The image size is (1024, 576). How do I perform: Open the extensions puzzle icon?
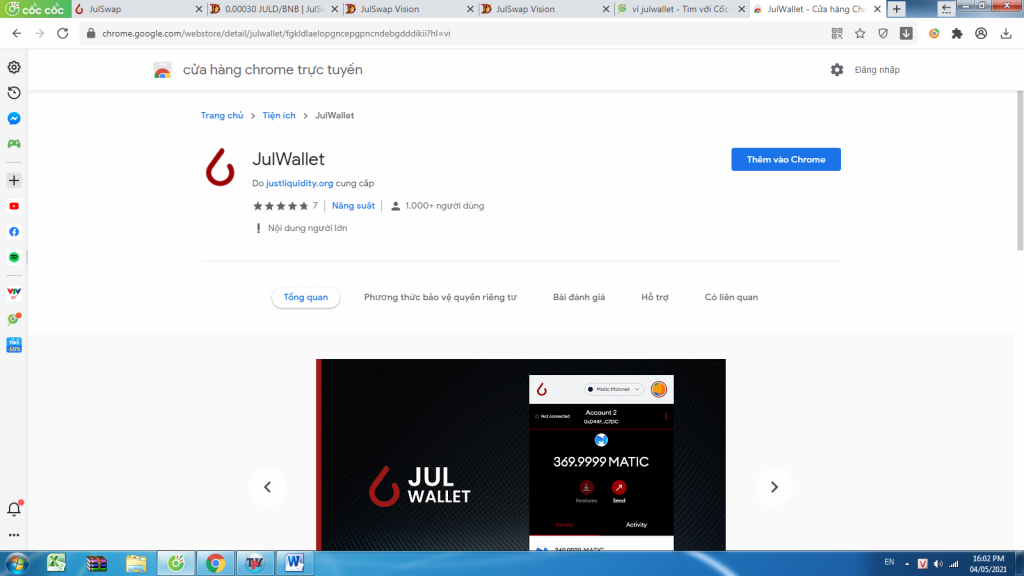[957, 33]
